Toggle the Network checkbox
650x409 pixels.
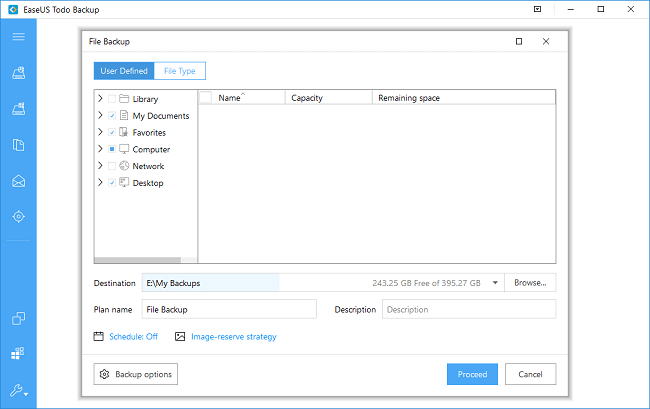(111, 166)
